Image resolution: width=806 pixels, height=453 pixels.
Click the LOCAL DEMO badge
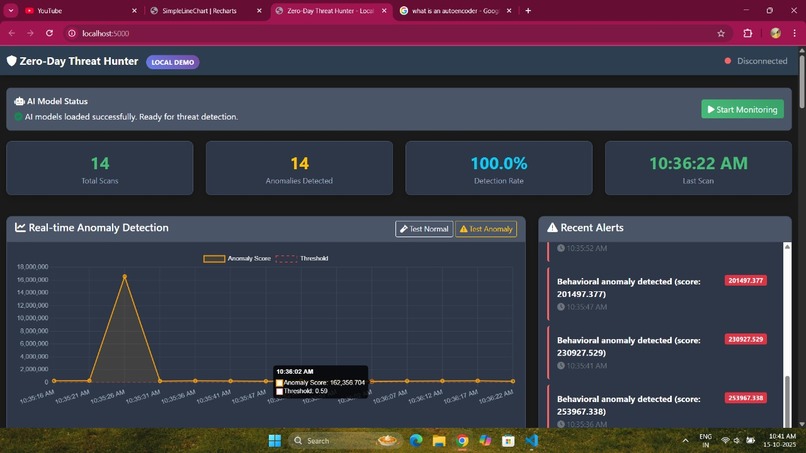pyautogui.click(x=173, y=62)
